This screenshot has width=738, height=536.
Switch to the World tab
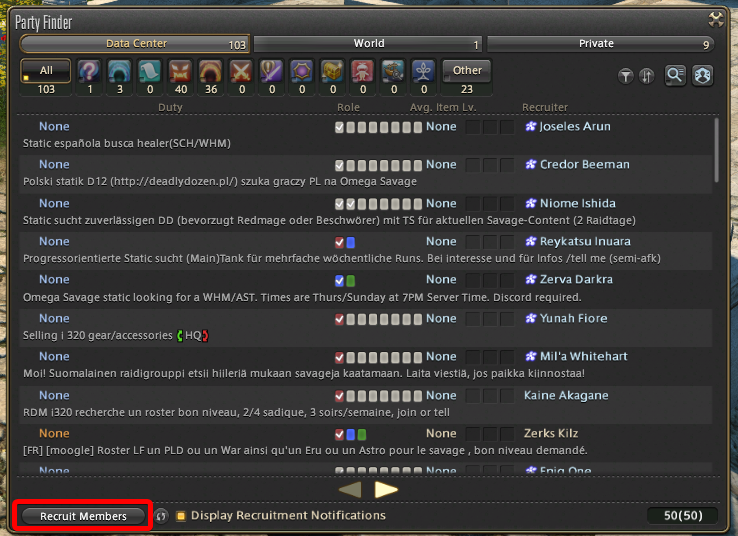pos(368,44)
